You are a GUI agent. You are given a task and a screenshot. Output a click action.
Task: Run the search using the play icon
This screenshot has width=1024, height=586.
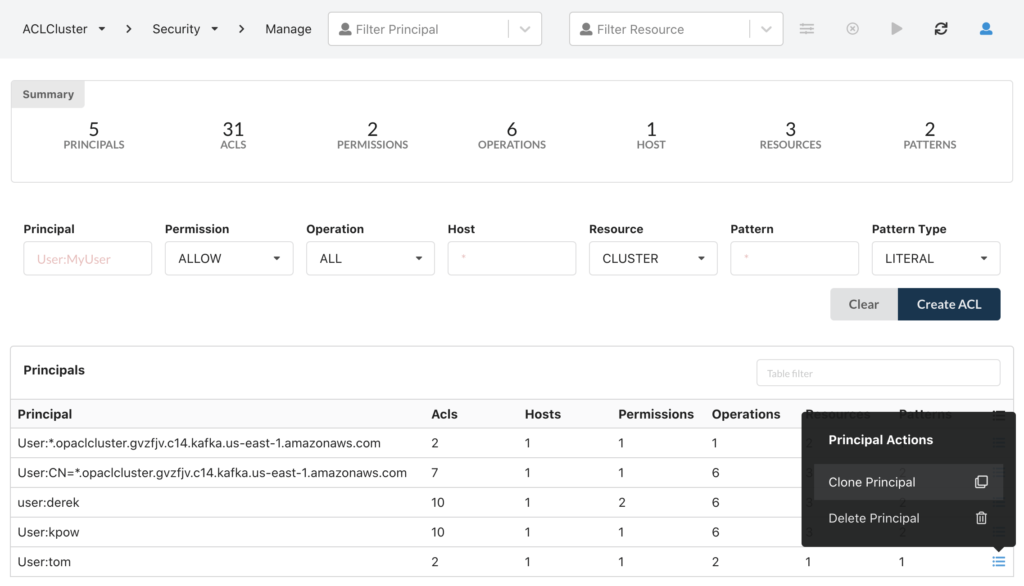(x=896, y=28)
